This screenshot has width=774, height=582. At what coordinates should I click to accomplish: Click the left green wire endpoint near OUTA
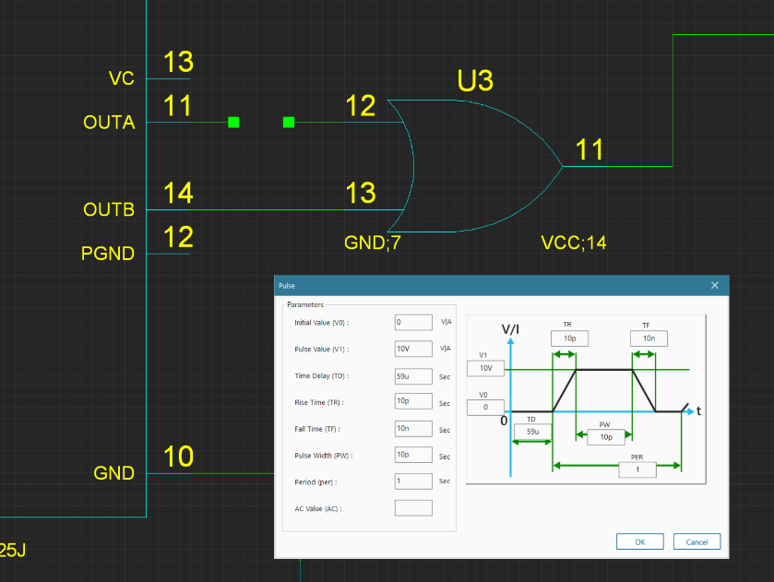(x=233, y=122)
